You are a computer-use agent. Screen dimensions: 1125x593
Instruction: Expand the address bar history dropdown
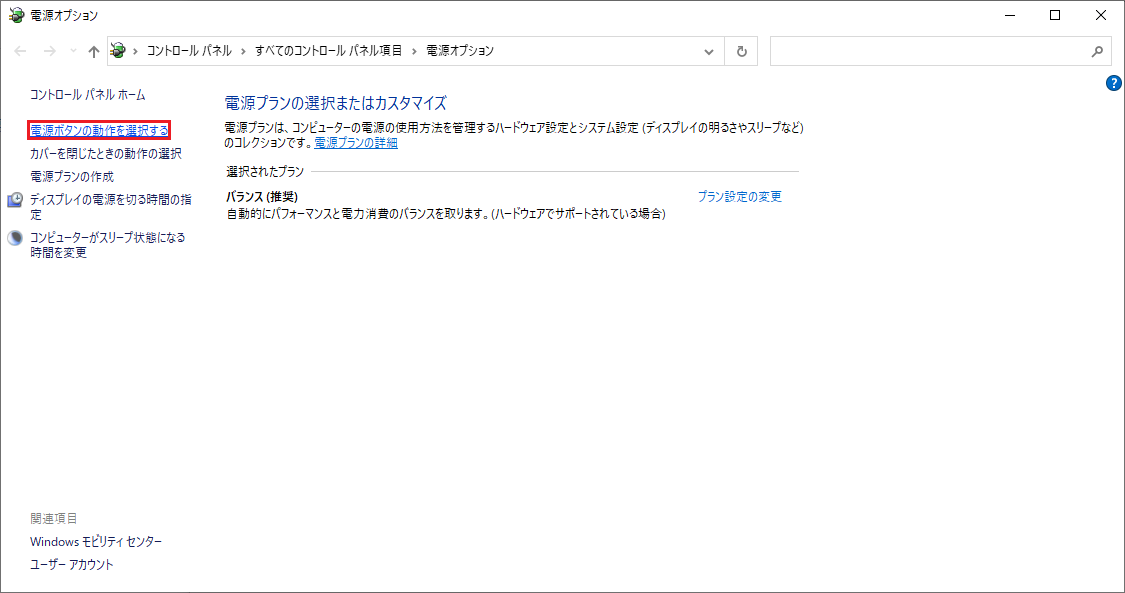click(x=709, y=51)
